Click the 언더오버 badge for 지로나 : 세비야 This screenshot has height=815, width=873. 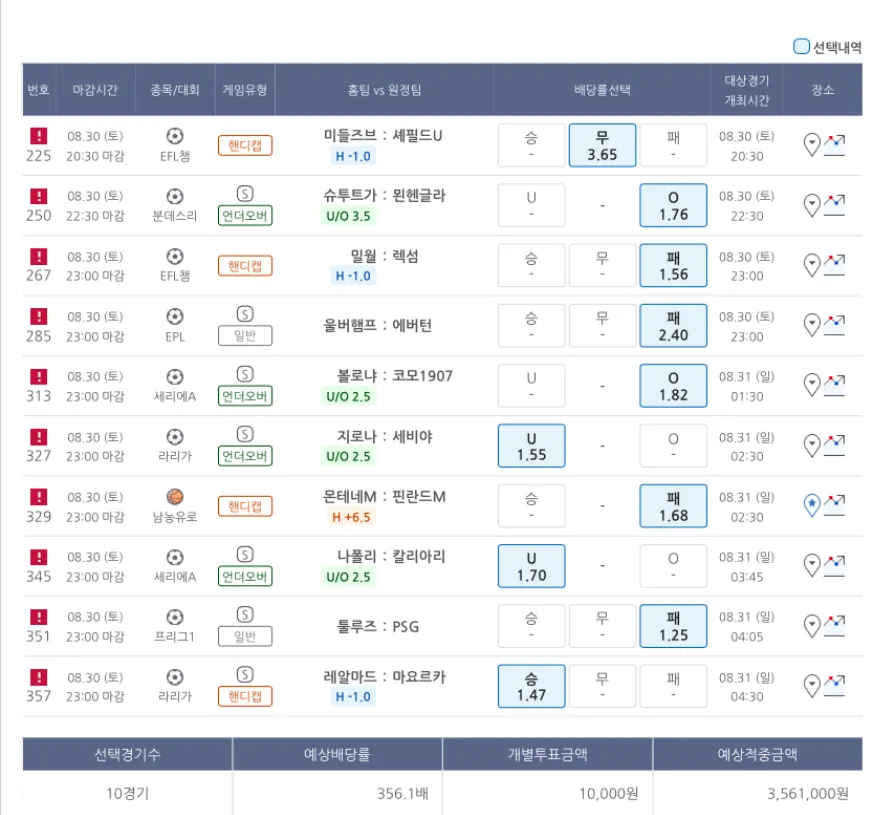click(x=245, y=457)
